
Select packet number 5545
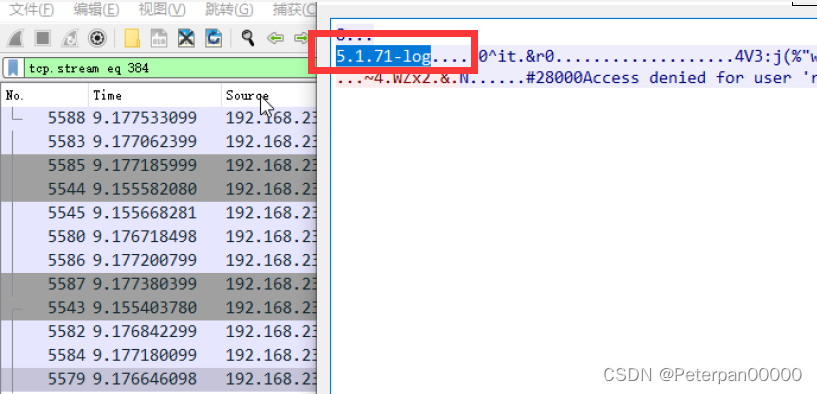[x=158, y=213]
